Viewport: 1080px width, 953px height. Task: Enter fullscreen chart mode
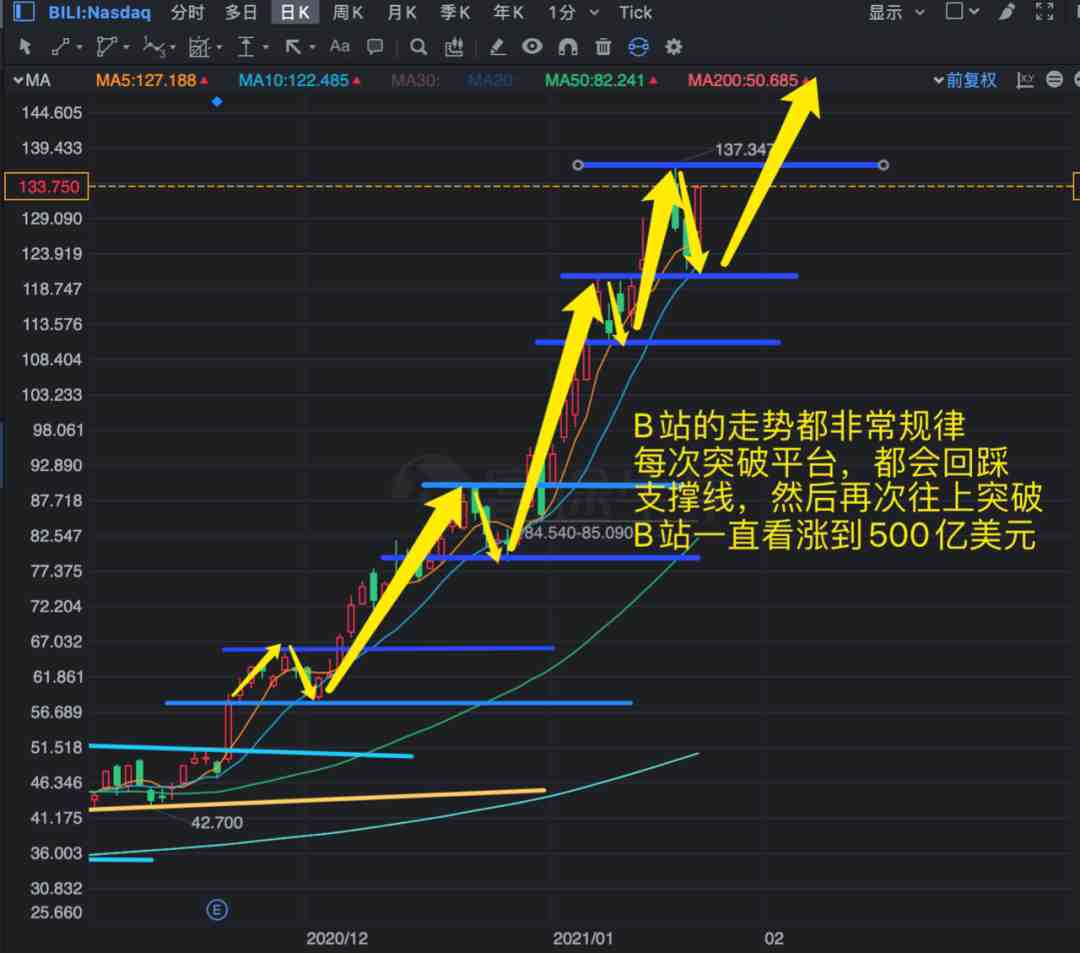pyautogui.click(x=1044, y=12)
